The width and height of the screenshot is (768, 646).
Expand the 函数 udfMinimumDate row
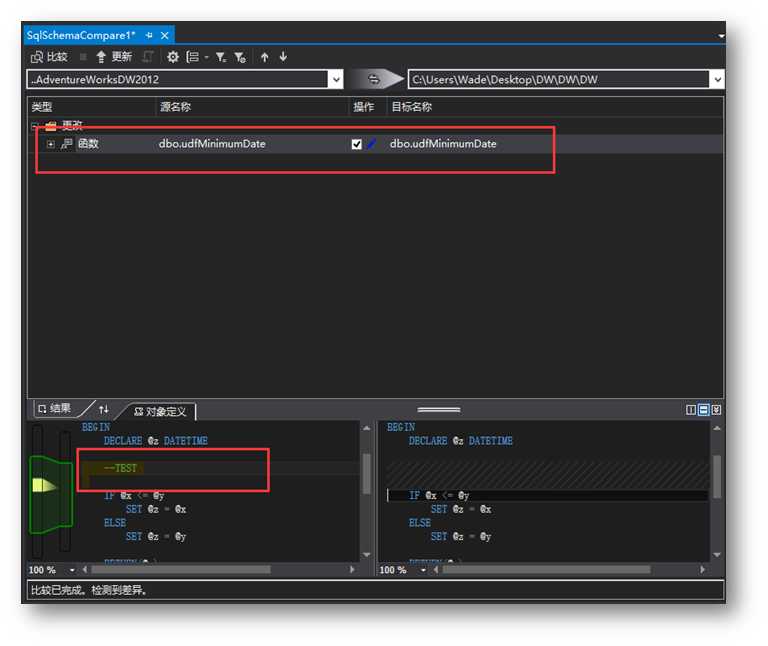[x=50, y=144]
